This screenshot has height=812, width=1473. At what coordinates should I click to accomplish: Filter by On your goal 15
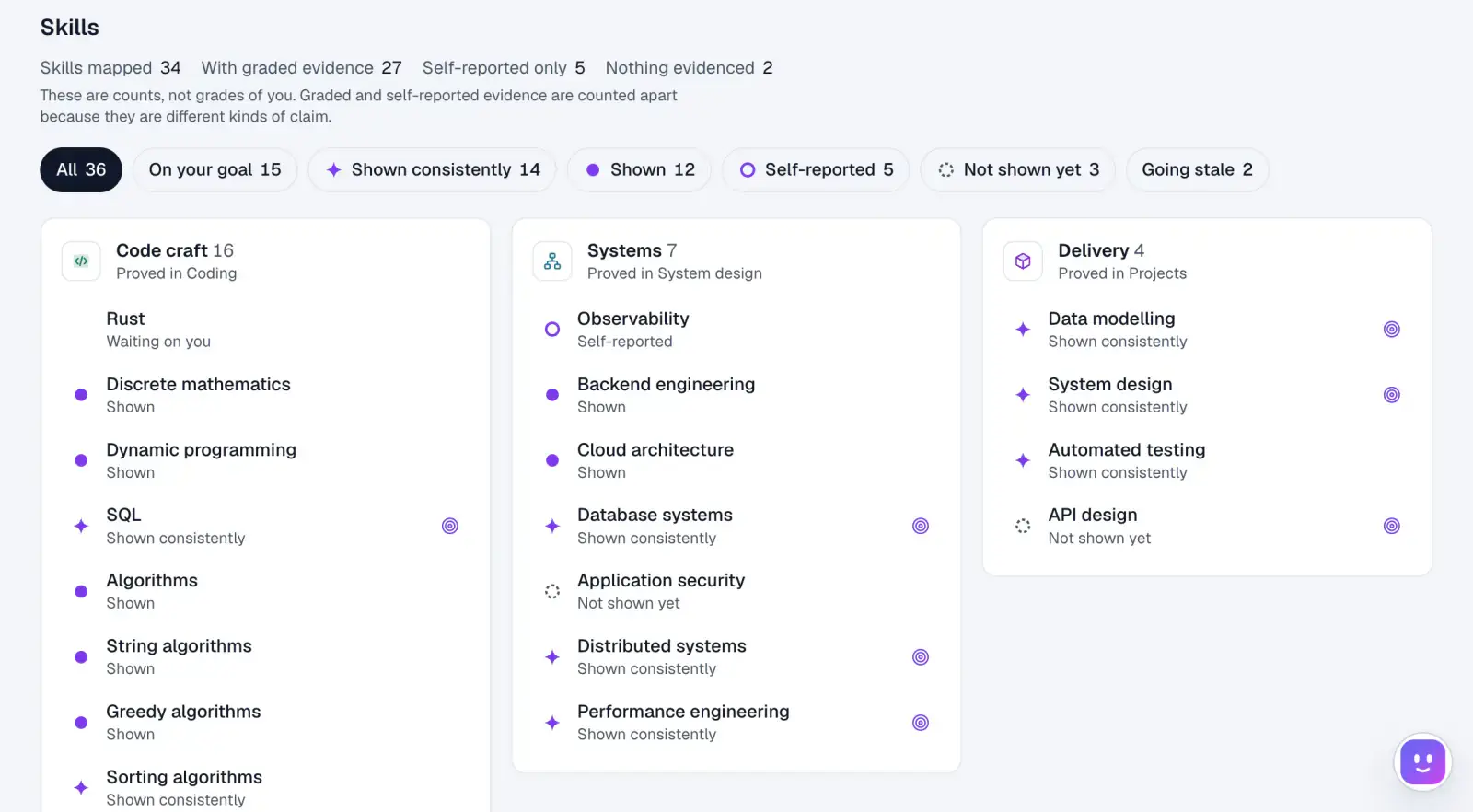coord(215,169)
